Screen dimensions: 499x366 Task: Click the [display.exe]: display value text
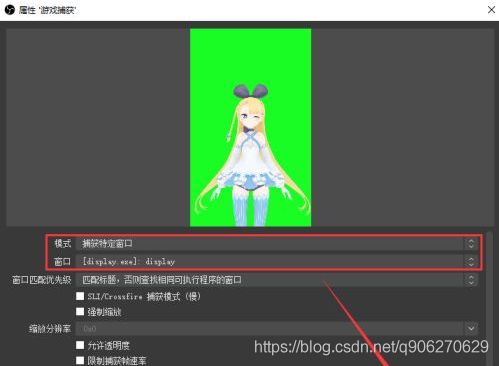coord(129,262)
